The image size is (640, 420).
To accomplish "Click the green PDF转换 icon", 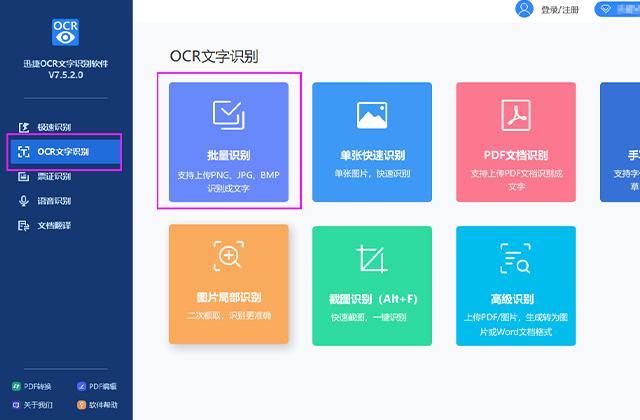I will [16, 386].
